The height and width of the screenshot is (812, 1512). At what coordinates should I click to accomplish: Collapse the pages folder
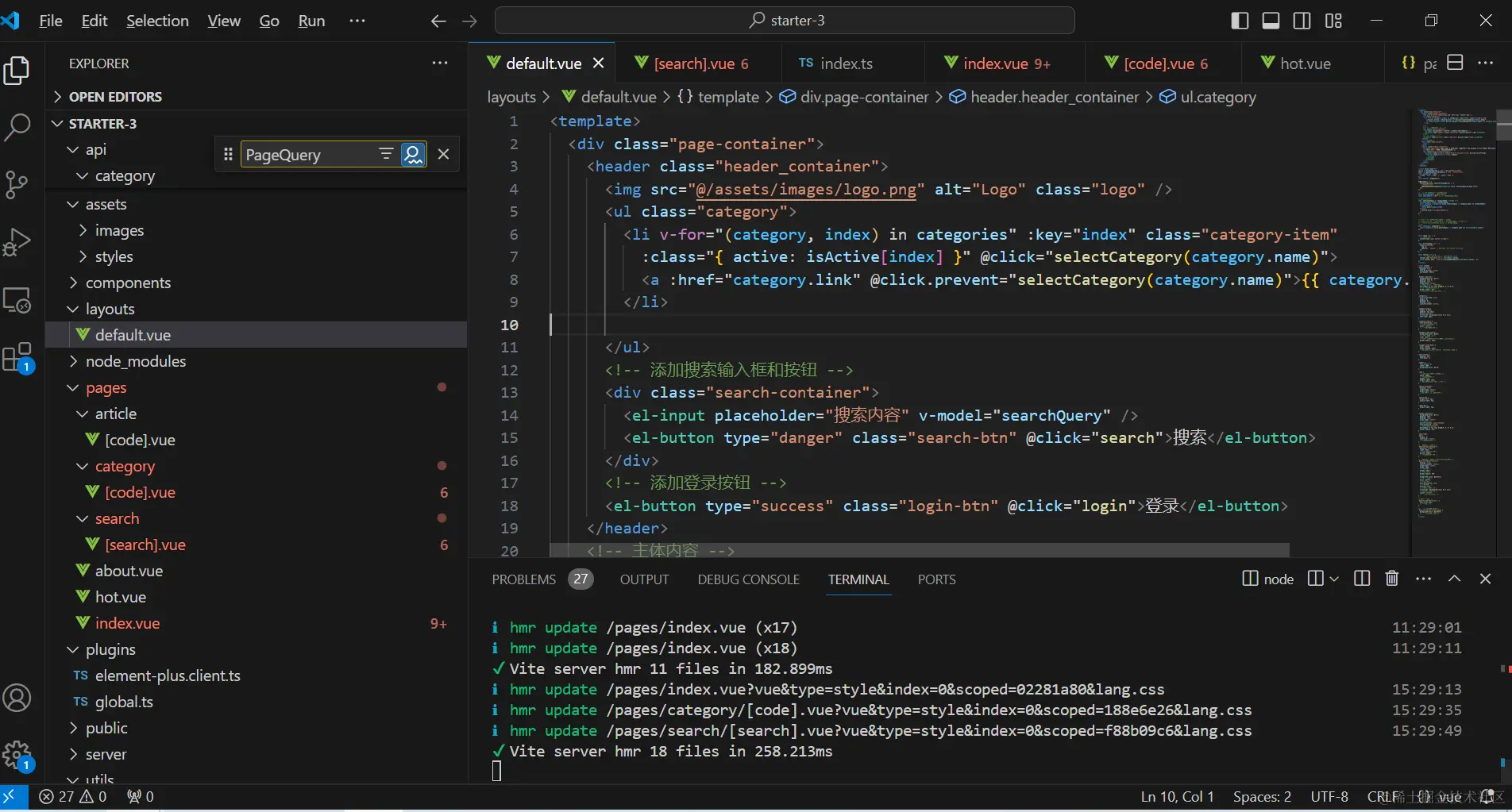point(106,387)
